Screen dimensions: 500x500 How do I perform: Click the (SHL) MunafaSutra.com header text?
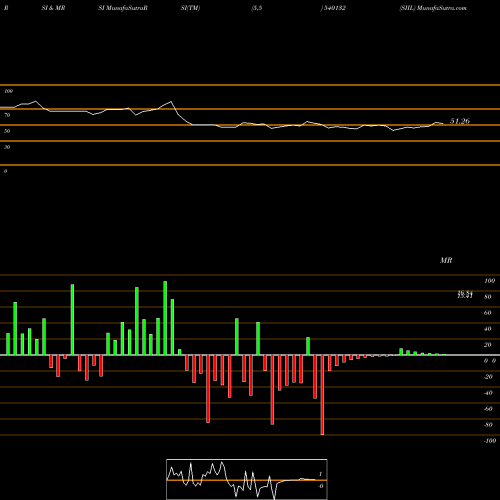(x=433, y=8)
